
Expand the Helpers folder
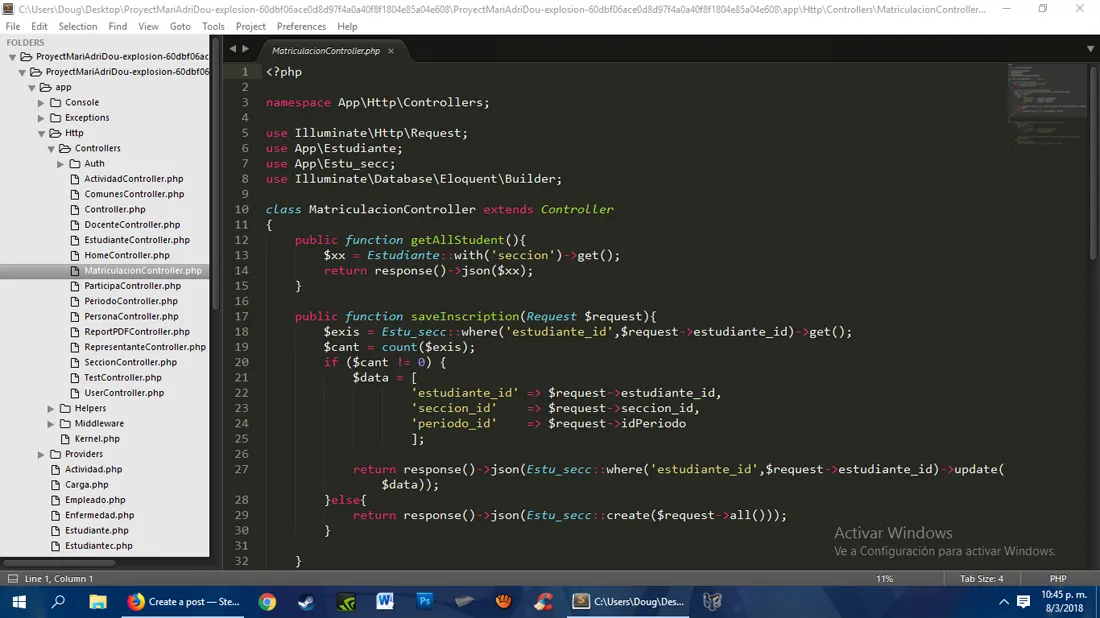tap(51, 408)
